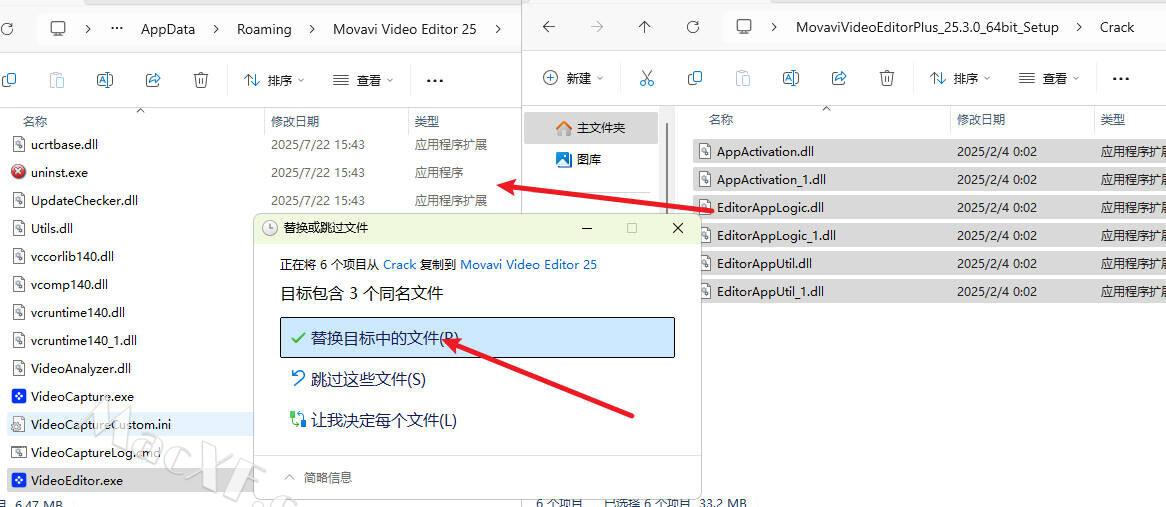Select Roaming in left window breadcrumb
The width and height of the screenshot is (1166, 507).
click(264, 29)
